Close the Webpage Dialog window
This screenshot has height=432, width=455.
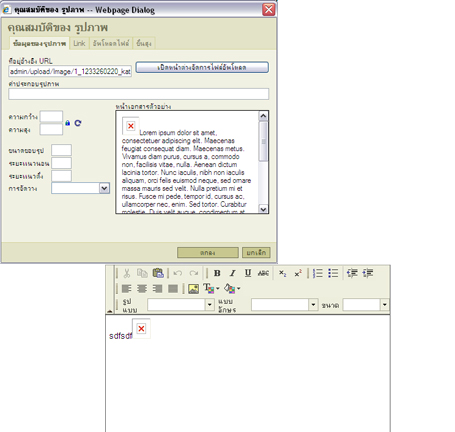pos(269,9)
